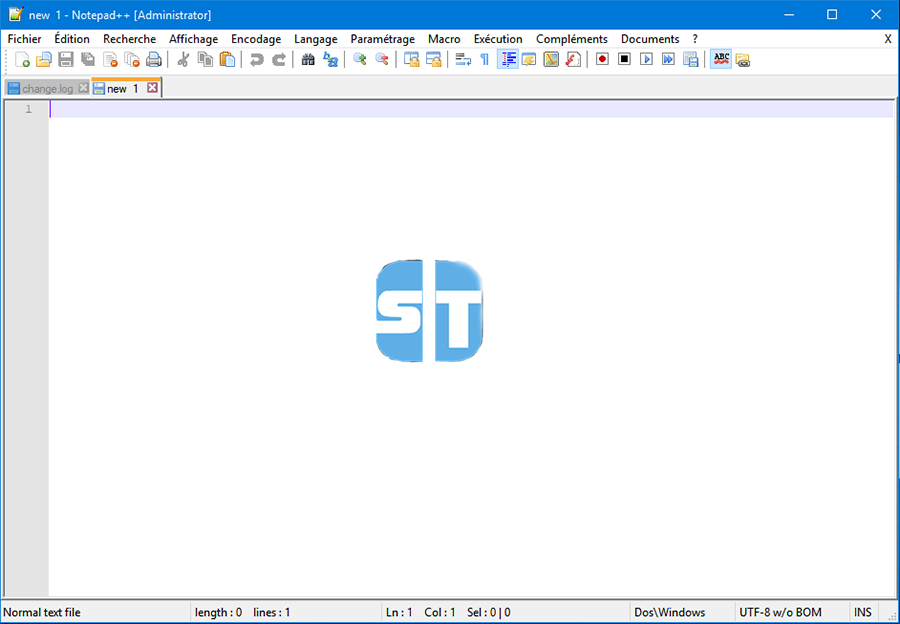The height and width of the screenshot is (624, 900).
Task: Click 'Normal text file' in status bar
Action: tap(42, 612)
